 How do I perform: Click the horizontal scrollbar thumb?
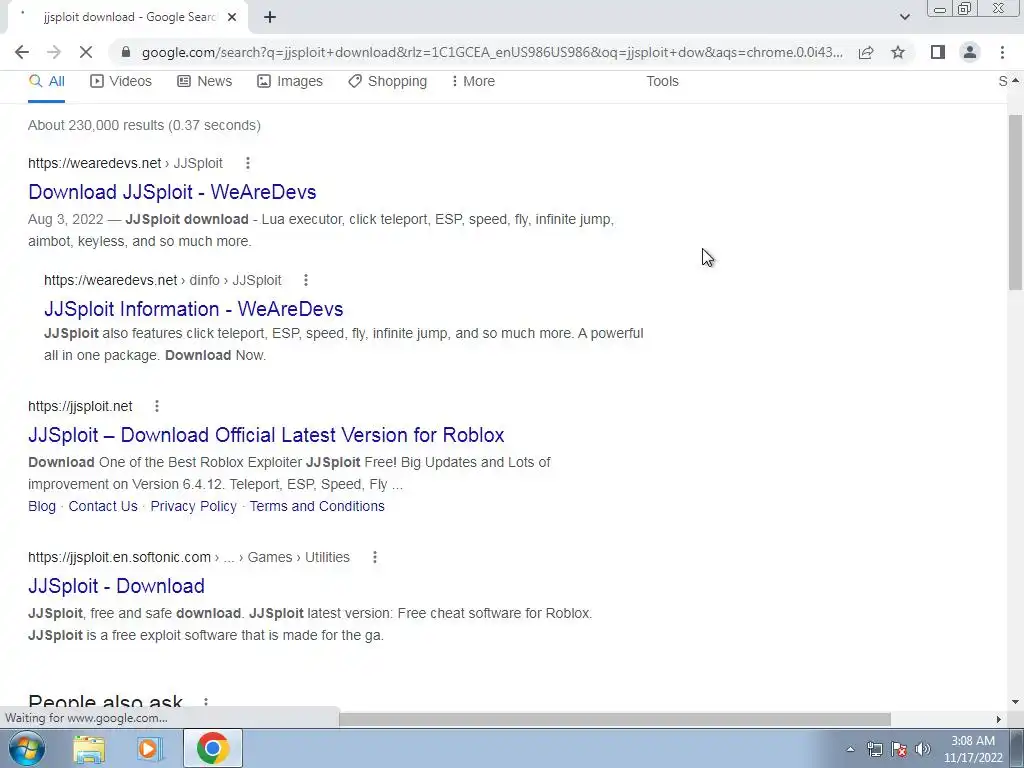tap(615, 719)
